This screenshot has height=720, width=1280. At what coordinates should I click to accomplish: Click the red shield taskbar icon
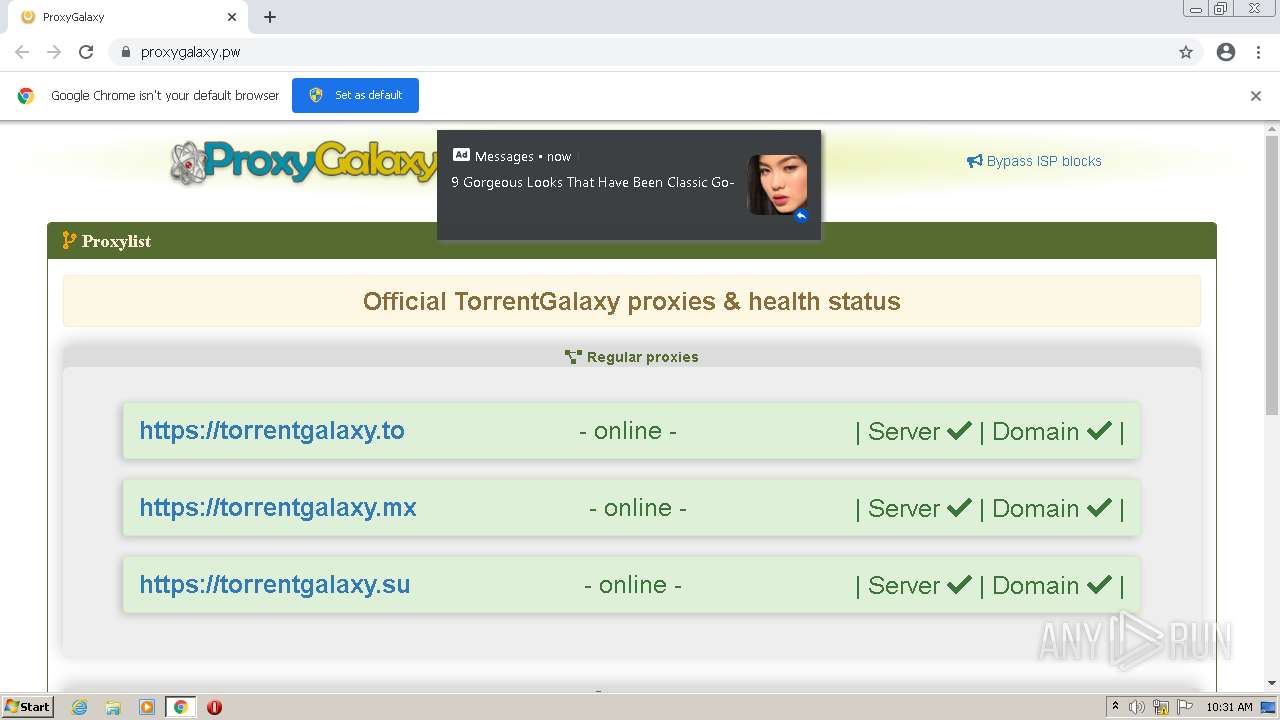(x=214, y=707)
